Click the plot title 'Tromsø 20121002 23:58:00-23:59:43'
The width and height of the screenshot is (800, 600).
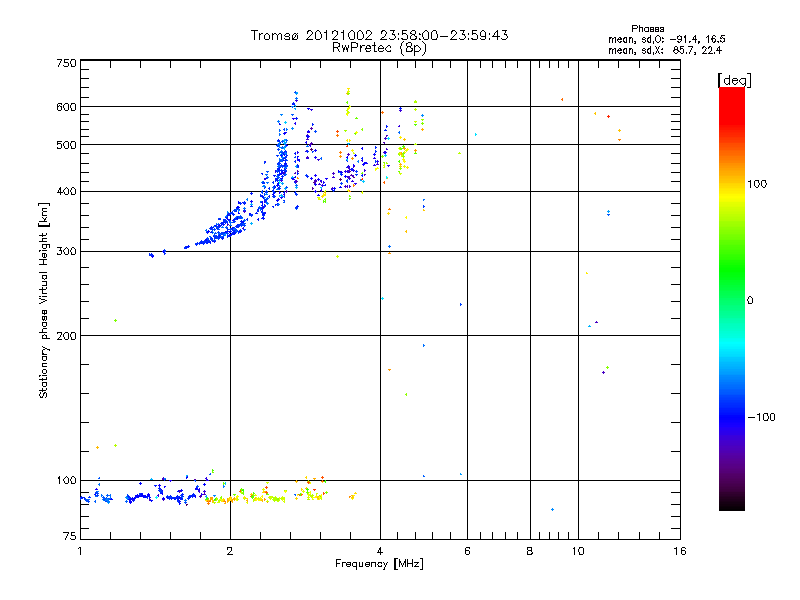click(x=379, y=35)
